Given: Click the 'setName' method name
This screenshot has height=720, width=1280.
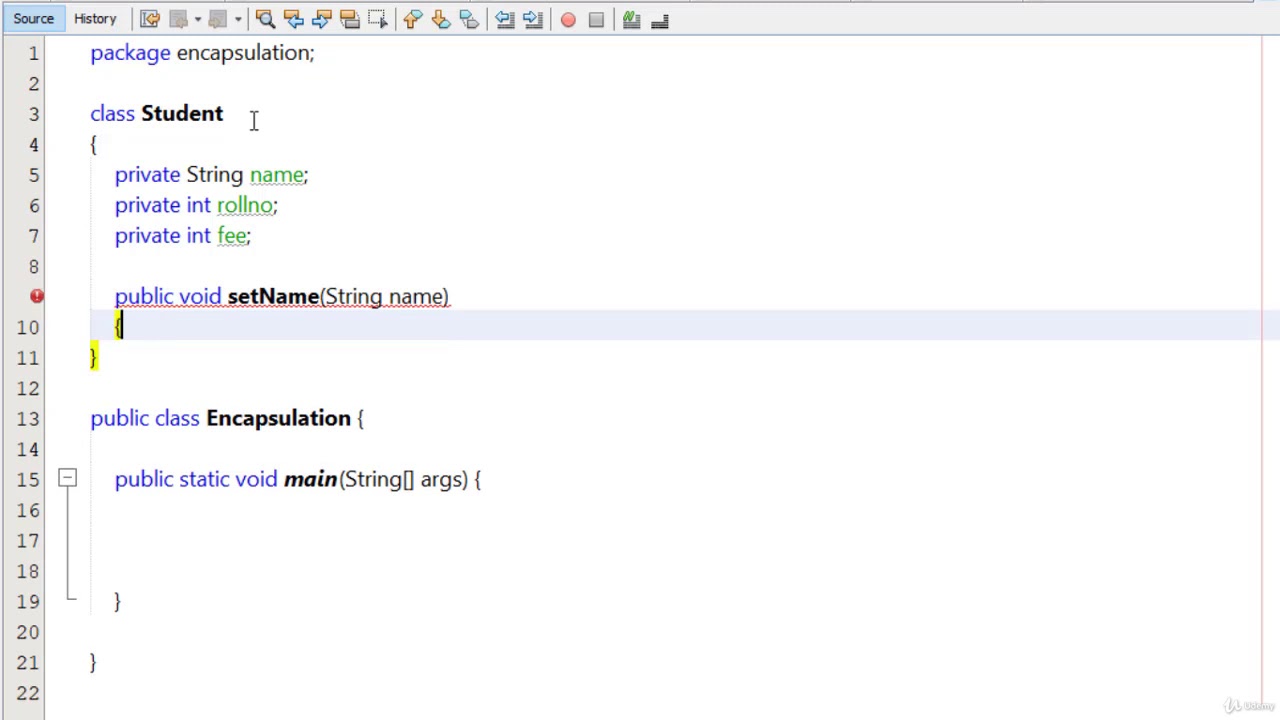Looking at the screenshot, I should [273, 296].
